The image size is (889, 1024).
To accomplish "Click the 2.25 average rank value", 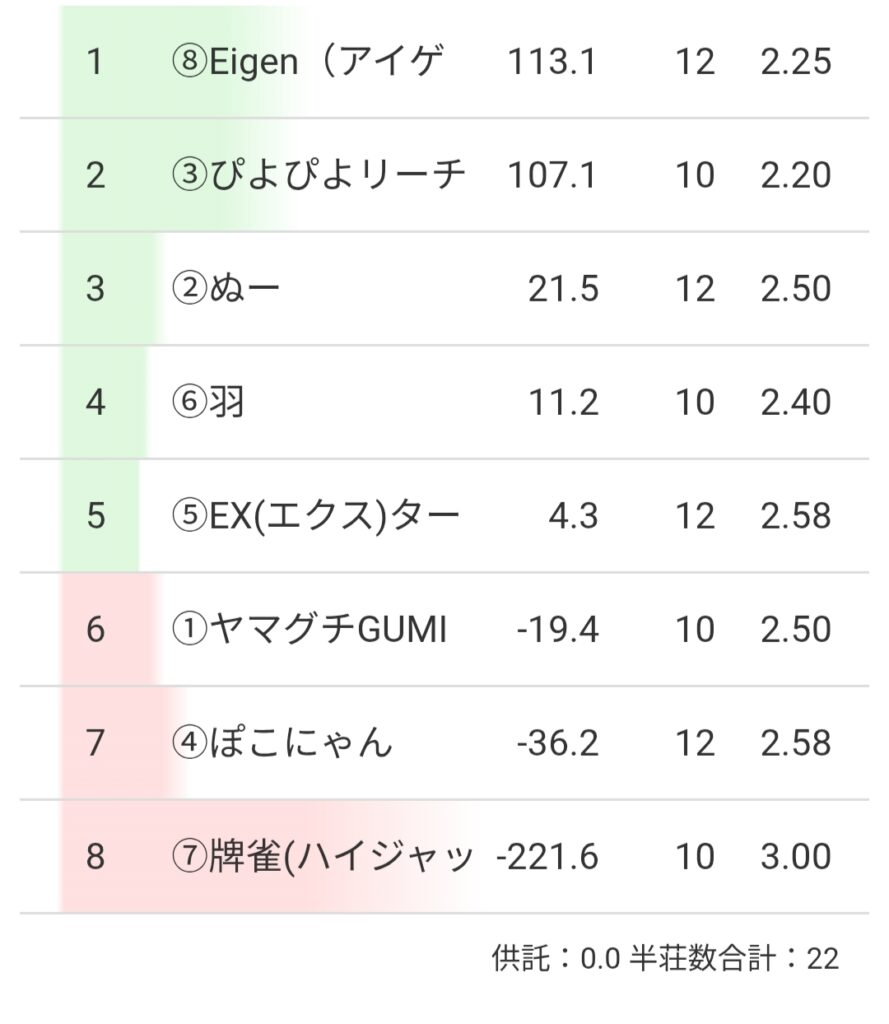I will 795,62.
